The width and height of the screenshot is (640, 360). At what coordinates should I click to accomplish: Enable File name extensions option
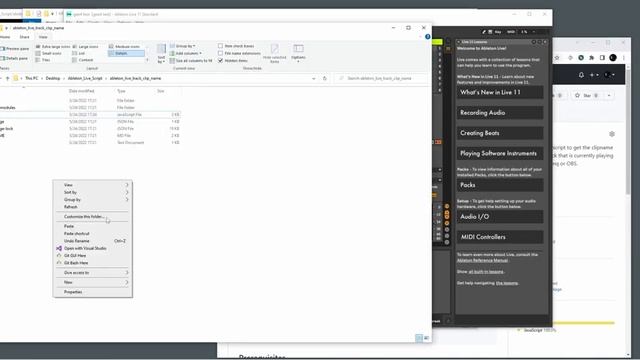[x=239, y=53]
